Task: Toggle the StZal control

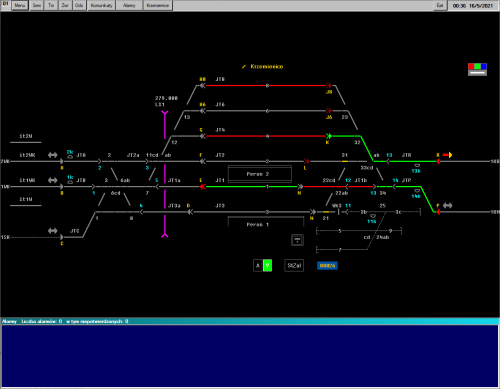Action: click(294, 266)
